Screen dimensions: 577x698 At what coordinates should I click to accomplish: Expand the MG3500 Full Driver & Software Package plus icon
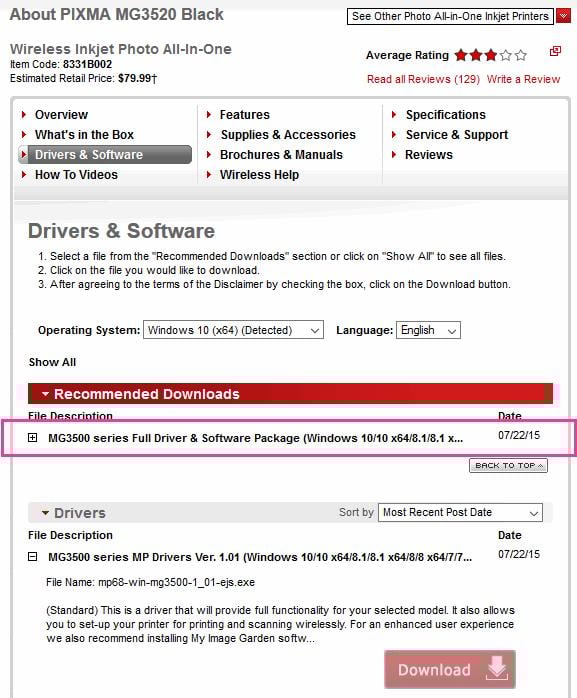(x=33, y=438)
